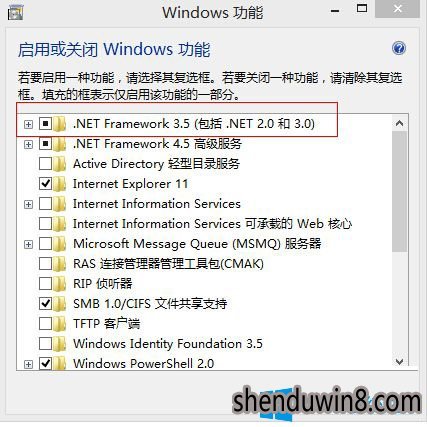Expand the Internet Information Services node

click(28, 204)
